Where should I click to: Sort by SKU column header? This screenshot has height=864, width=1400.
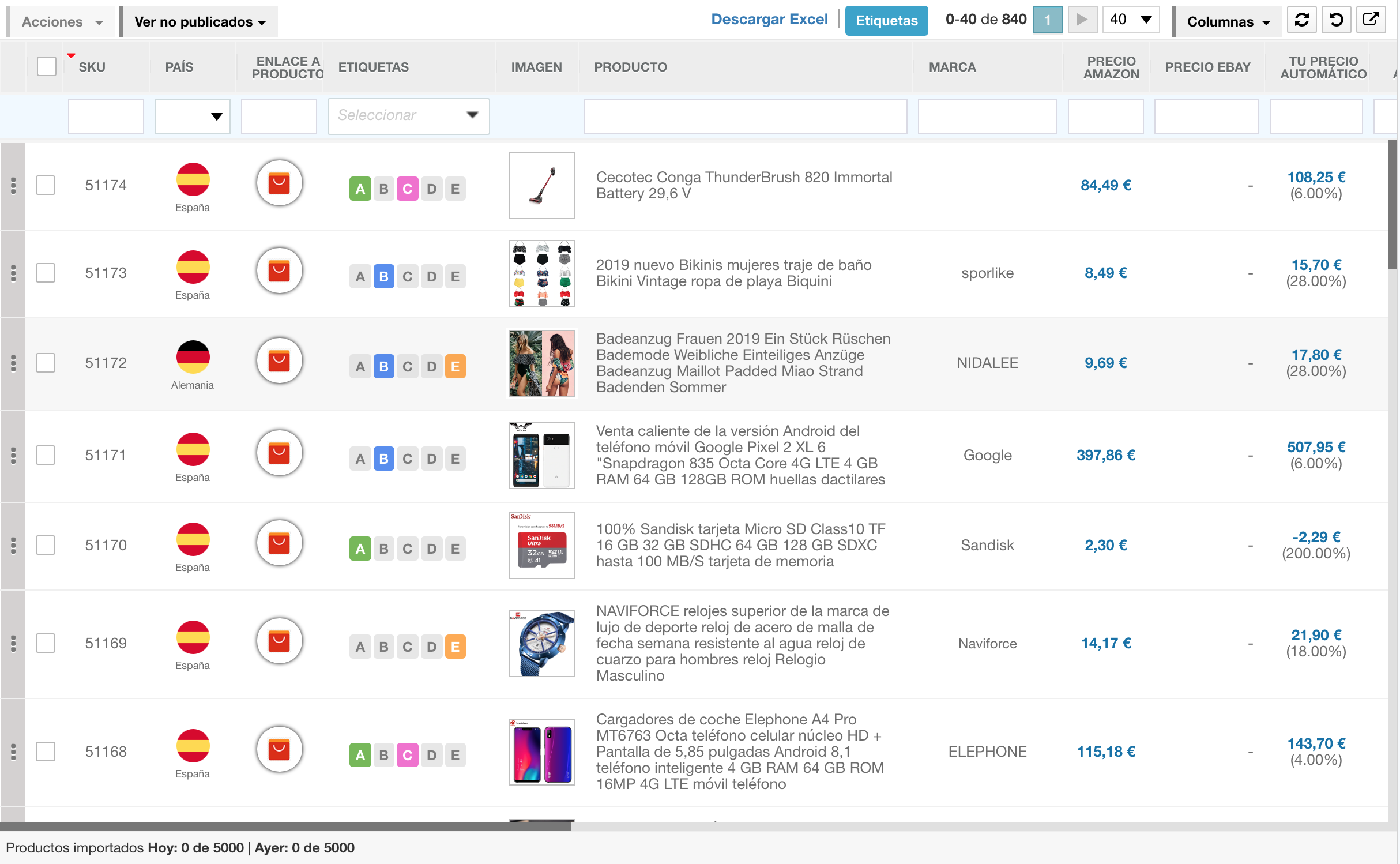point(92,67)
